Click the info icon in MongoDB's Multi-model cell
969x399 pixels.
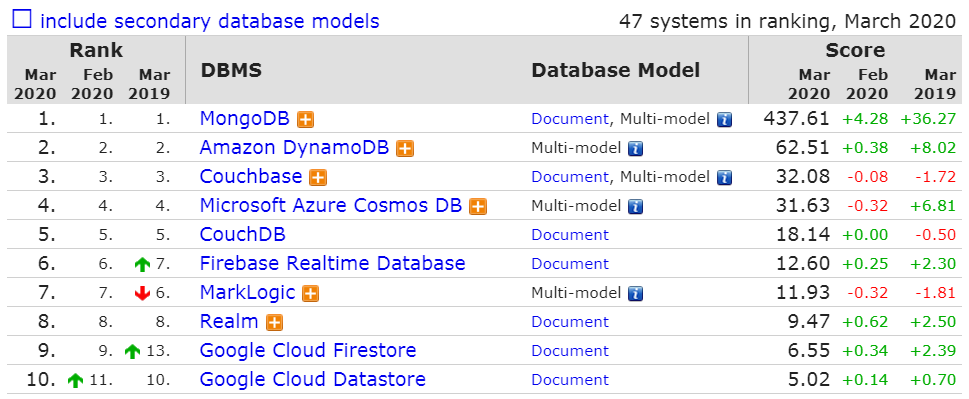[x=724, y=120]
